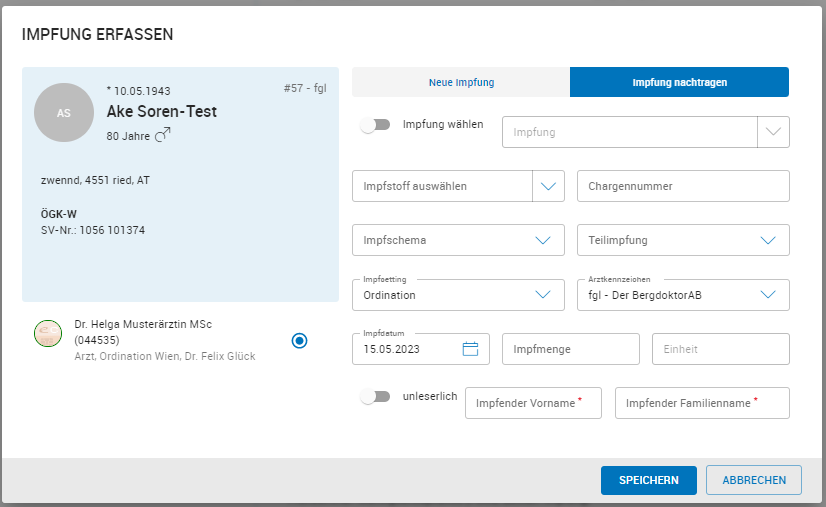Image resolution: width=826 pixels, height=507 pixels.
Task: Click the calendar icon in Impfdatum field
Action: coord(470,349)
